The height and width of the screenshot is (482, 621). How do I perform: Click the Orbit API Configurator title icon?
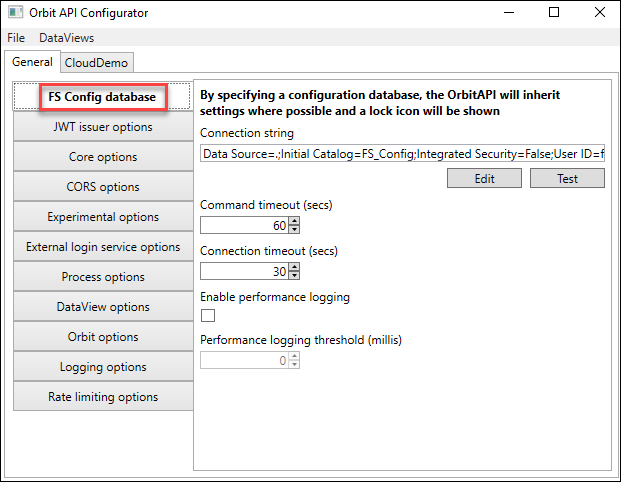coord(15,12)
